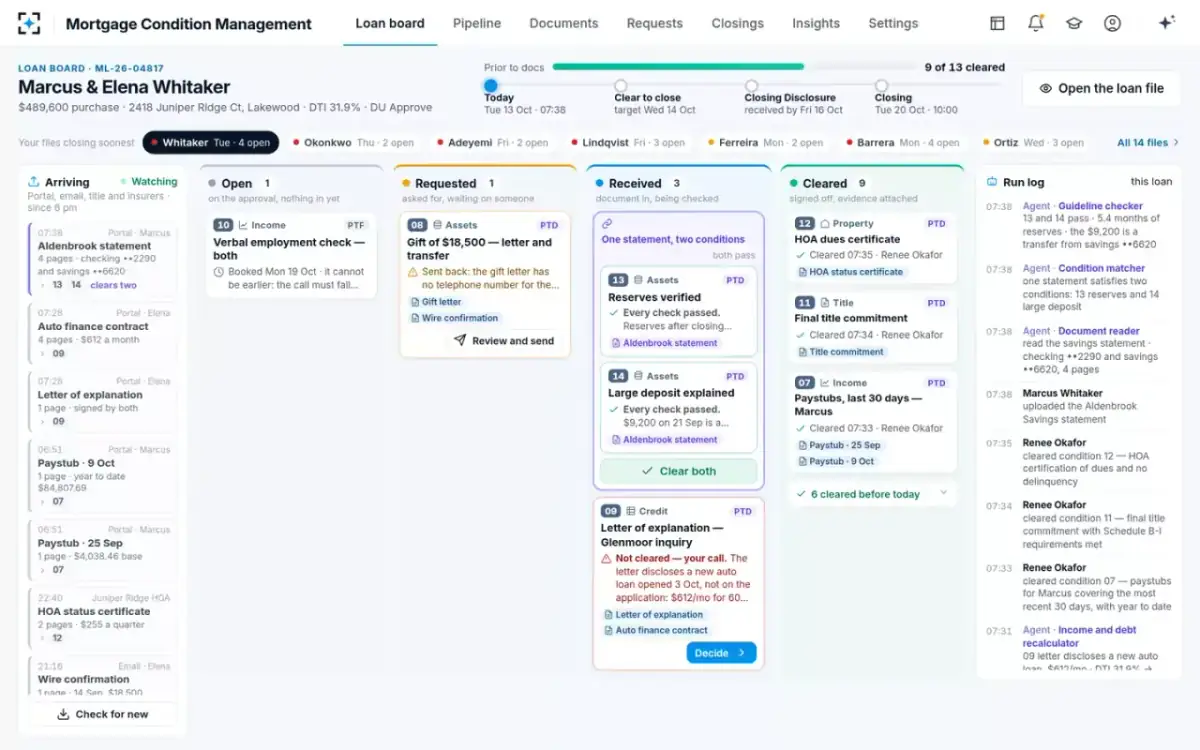Screen dimensions: 1200x750
Task: Open the Gift letter attachment chip
Action: 435,302
